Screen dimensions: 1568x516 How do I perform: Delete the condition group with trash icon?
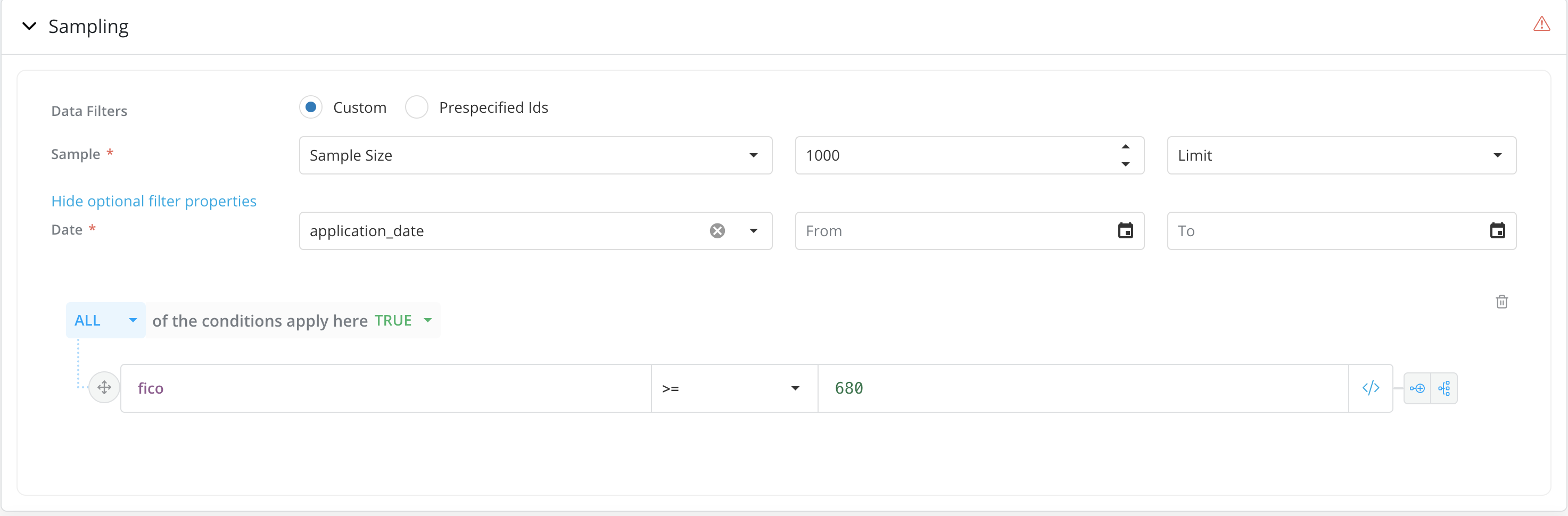(x=1501, y=302)
